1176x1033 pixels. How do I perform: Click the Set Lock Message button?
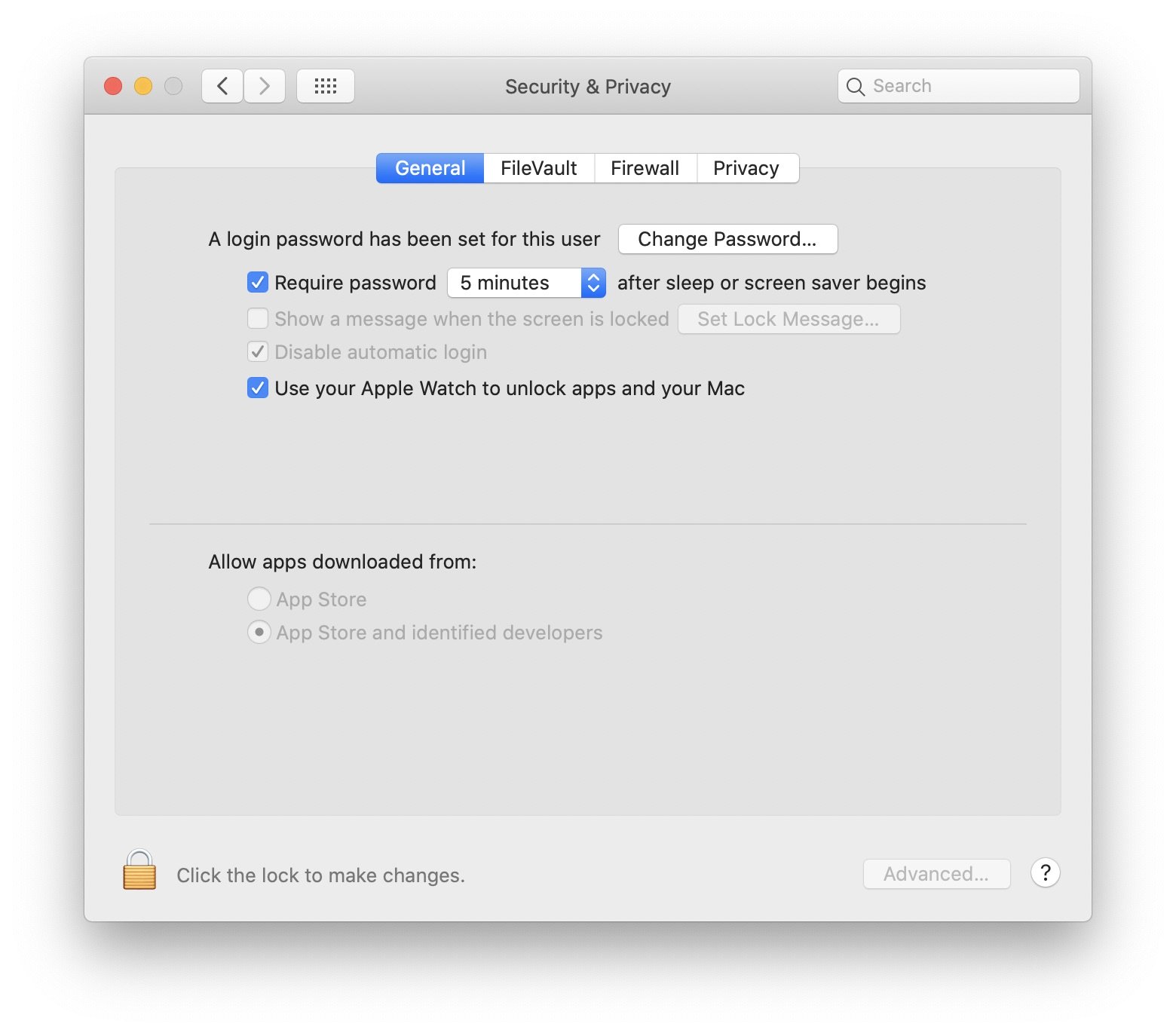pos(789,319)
